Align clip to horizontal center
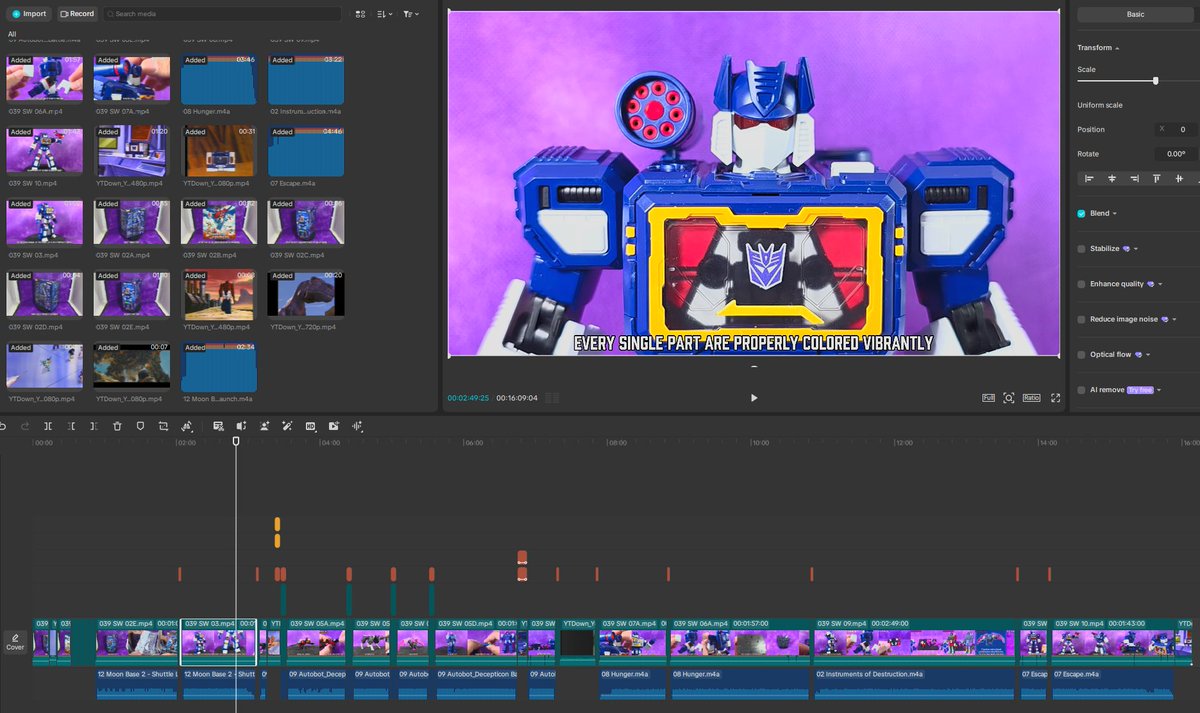The height and width of the screenshot is (713, 1200). click(x=1112, y=178)
